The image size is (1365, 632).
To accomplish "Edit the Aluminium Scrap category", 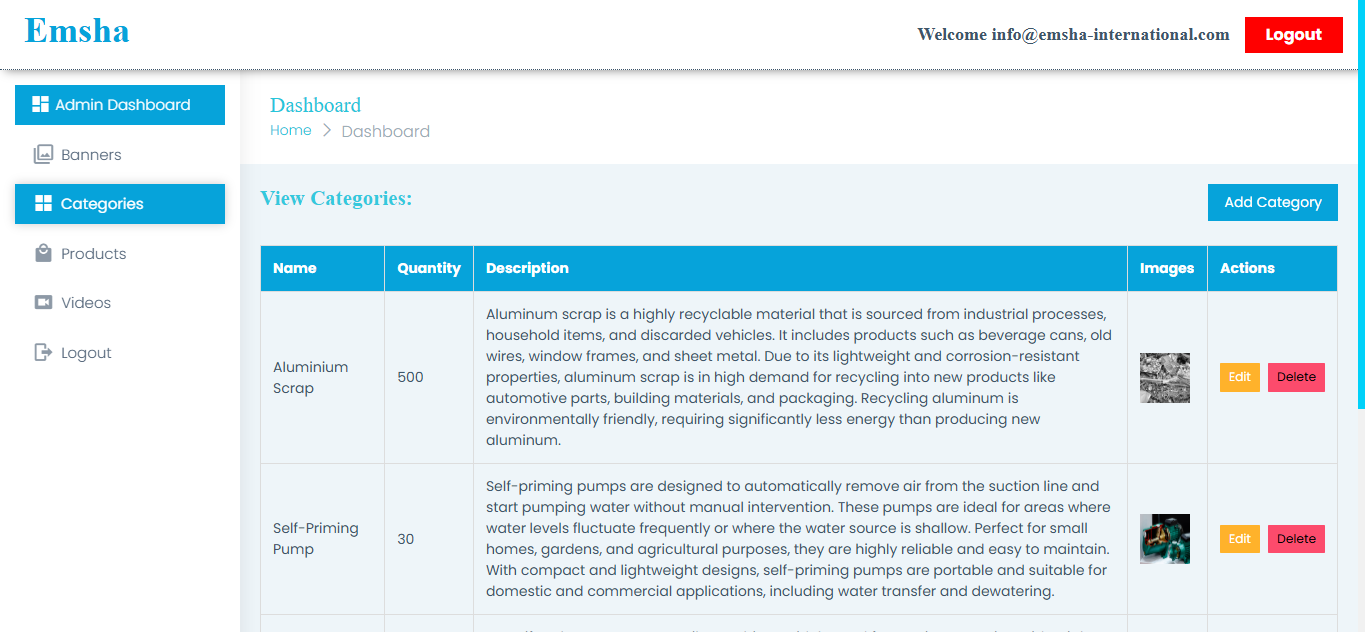I will click(x=1239, y=377).
